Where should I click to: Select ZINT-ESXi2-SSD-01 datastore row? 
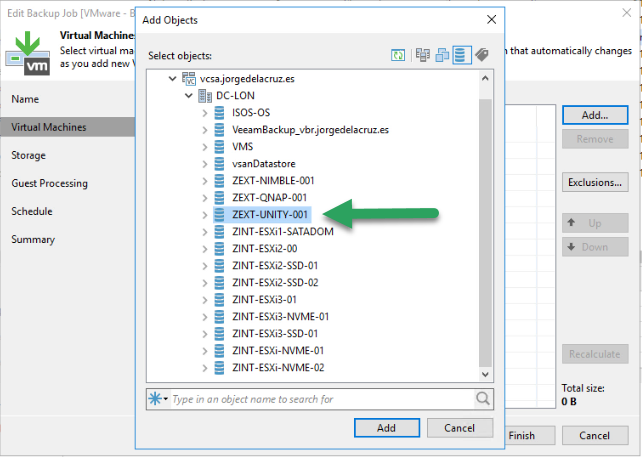(275, 266)
